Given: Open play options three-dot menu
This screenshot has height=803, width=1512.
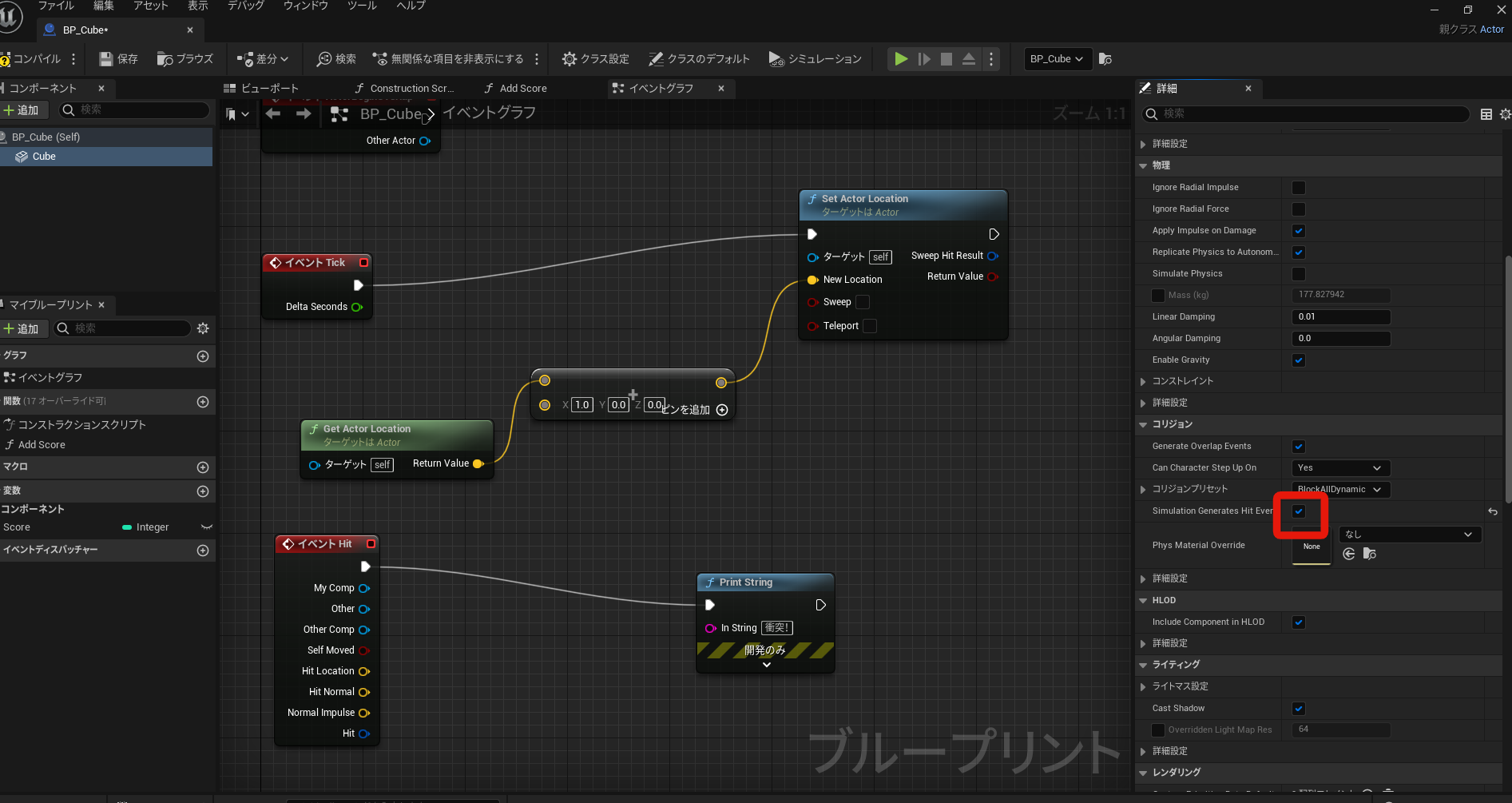Looking at the screenshot, I should [x=991, y=59].
